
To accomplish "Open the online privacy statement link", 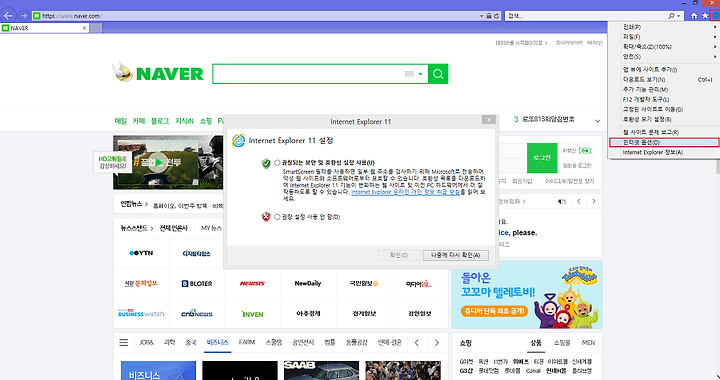I will click(x=405, y=192).
